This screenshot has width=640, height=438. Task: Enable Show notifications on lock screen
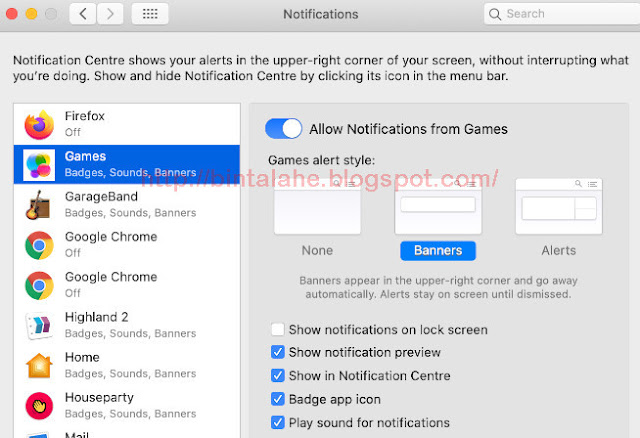click(278, 329)
